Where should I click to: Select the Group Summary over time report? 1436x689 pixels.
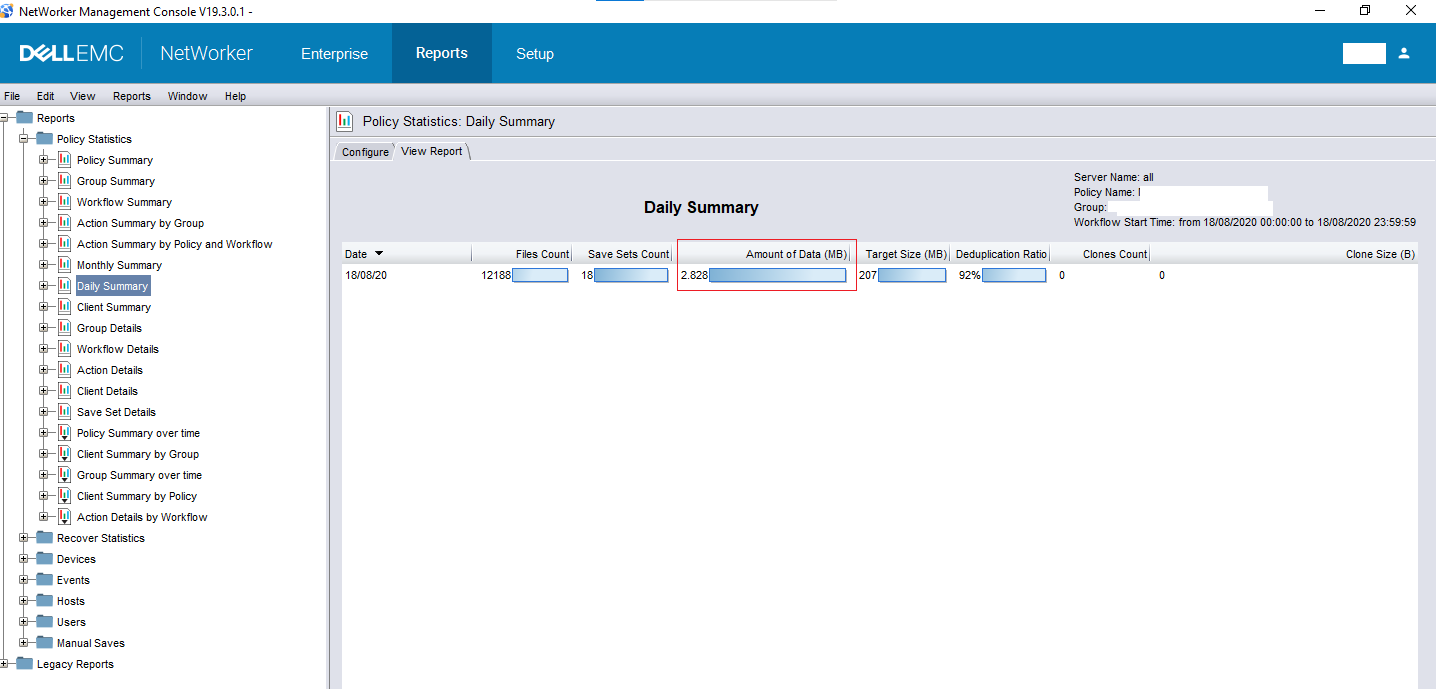click(x=139, y=474)
